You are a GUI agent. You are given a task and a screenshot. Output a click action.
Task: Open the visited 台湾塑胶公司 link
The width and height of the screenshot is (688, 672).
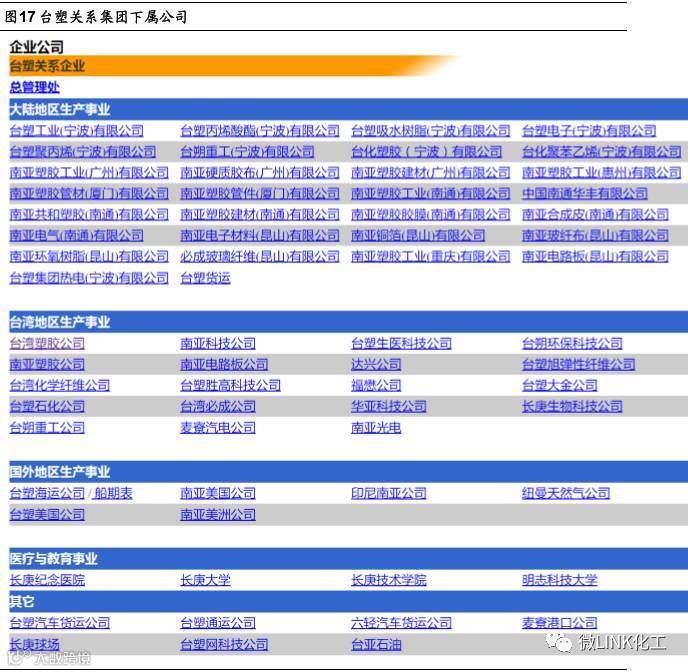(x=47, y=343)
